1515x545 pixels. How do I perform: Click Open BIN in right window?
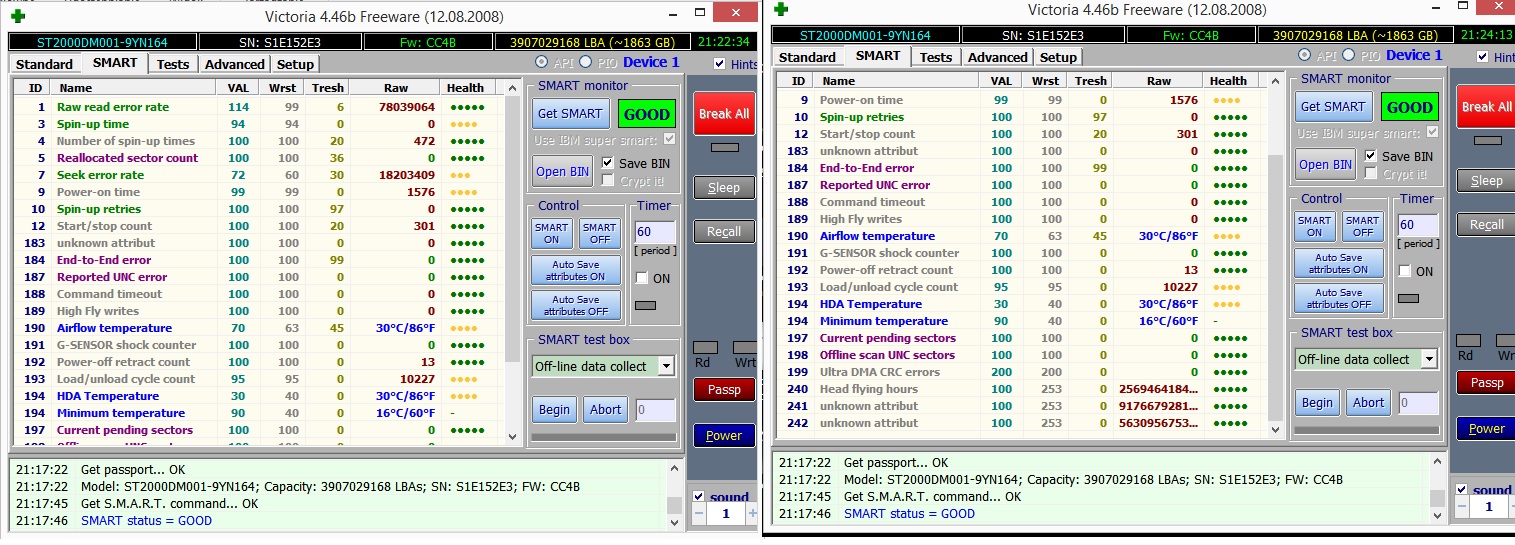pos(1326,164)
